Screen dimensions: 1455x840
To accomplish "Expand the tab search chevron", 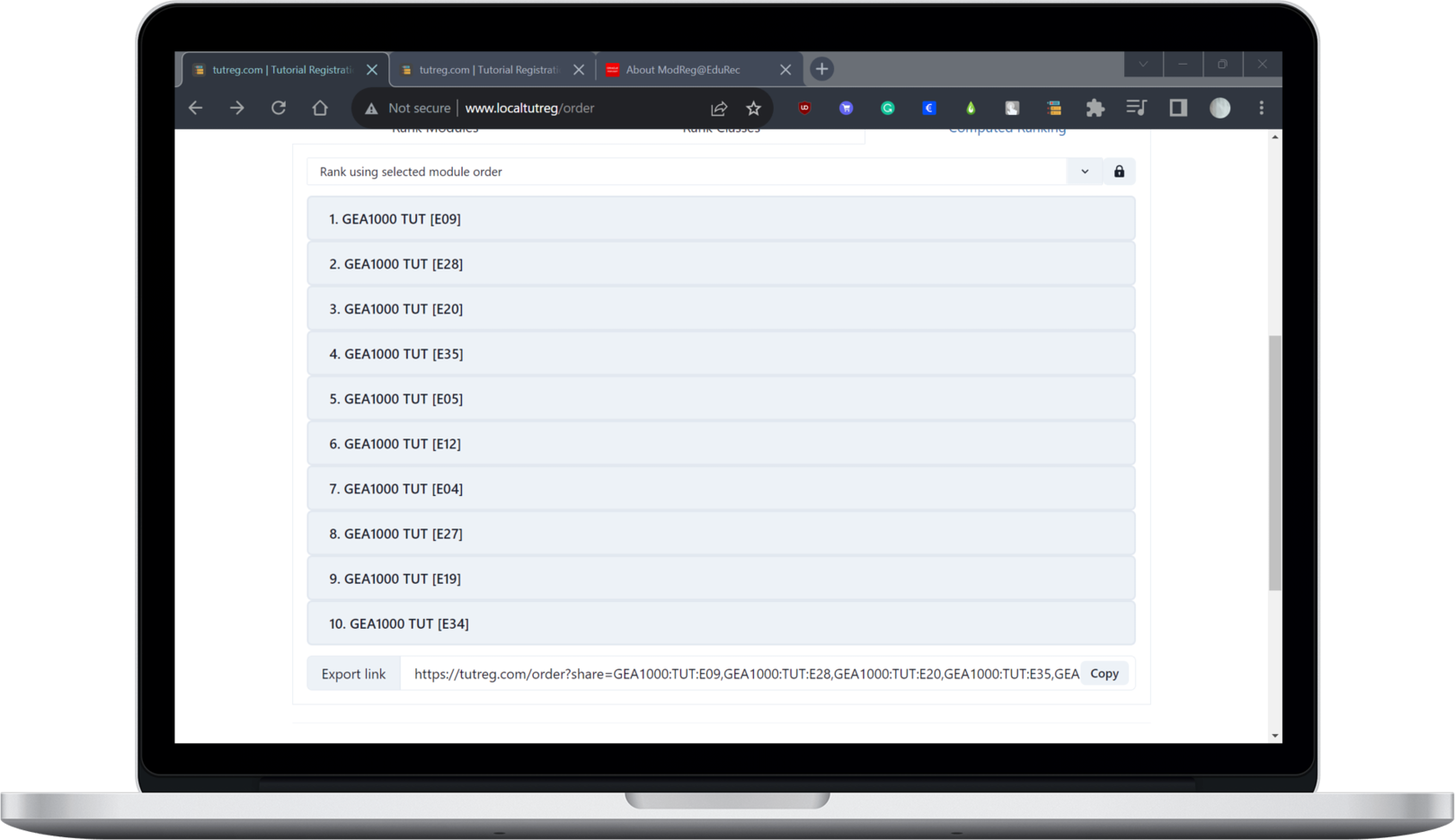I will pos(1142,65).
